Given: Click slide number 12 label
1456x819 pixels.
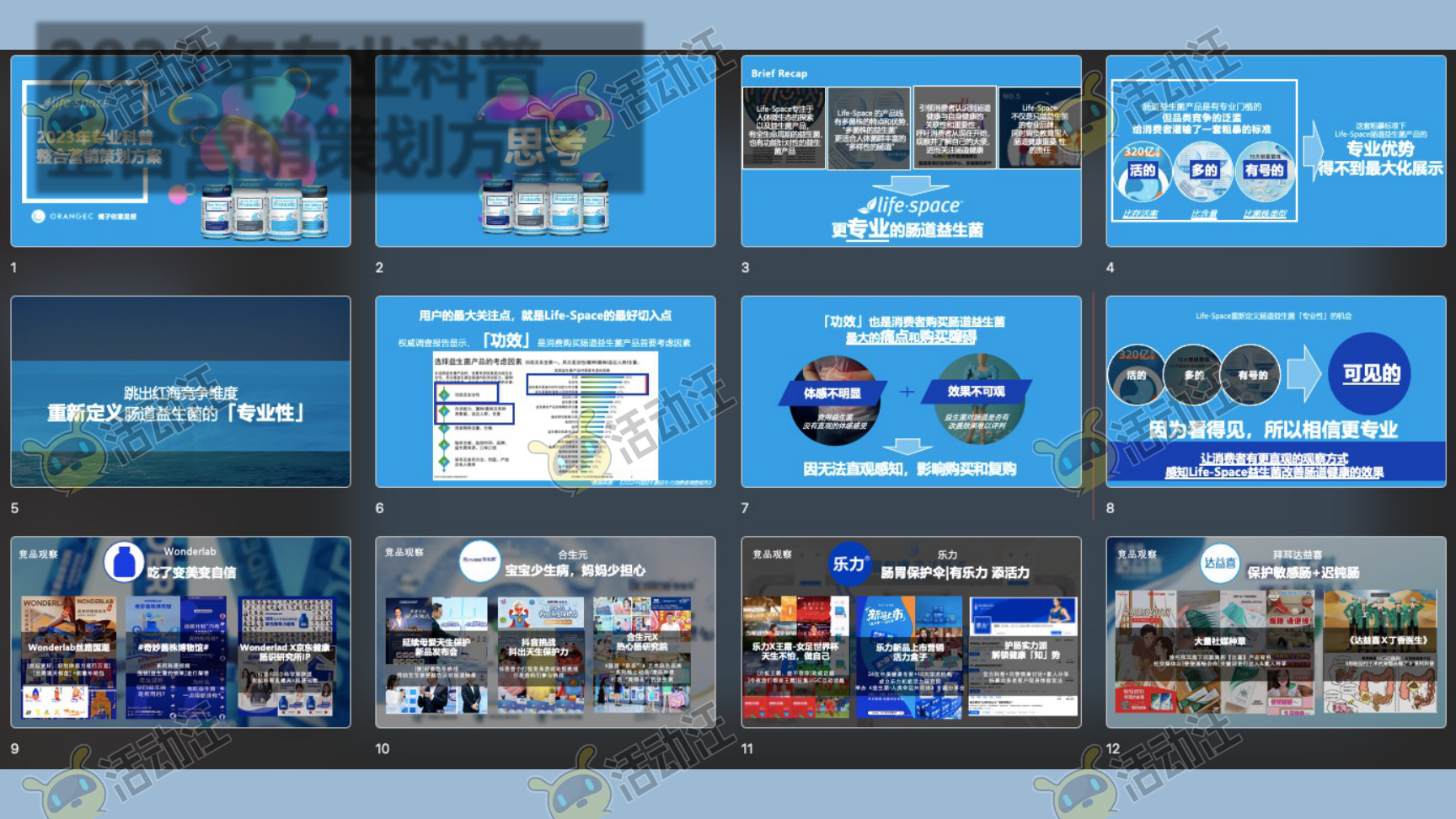Looking at the screenshot, I should click(1113, 748).
